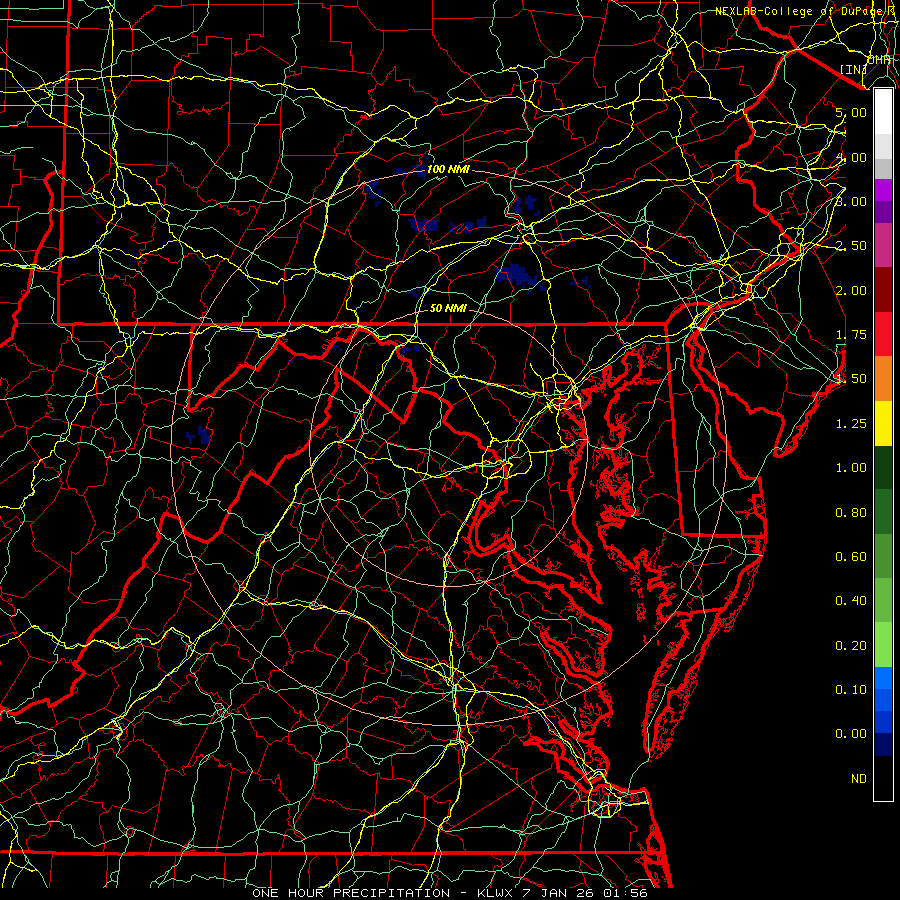Click the 0.00 legend value
900x900 pixels.
851,734
